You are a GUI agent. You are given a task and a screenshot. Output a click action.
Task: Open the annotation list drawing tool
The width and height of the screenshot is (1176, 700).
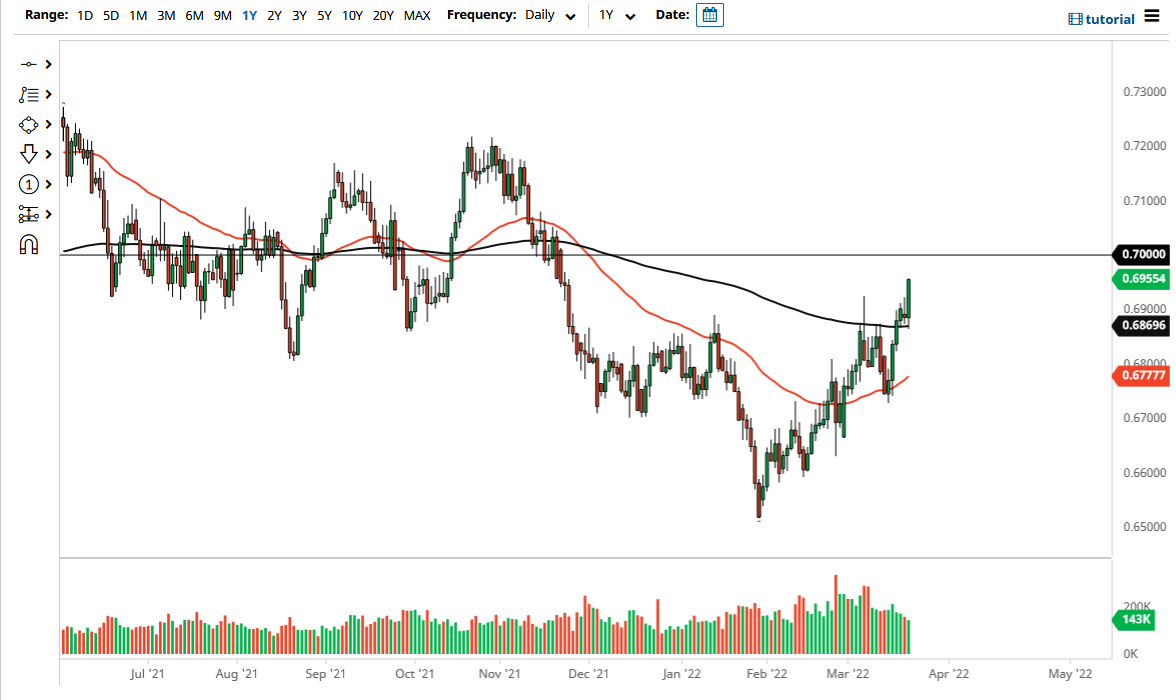click(x=28, y=94)
